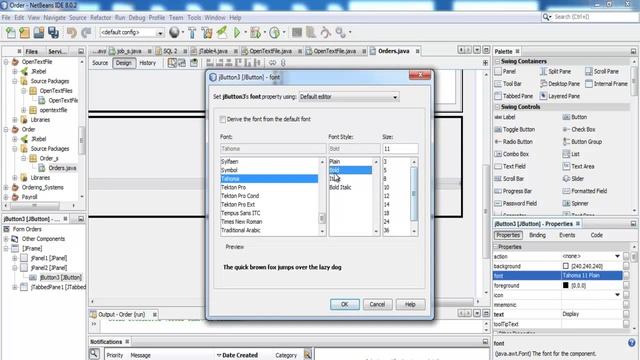Image resolution: width=640 pixels, height=360 pixels.
Task: Switch to the Events tab in Properties
Action: pos(567,235)
